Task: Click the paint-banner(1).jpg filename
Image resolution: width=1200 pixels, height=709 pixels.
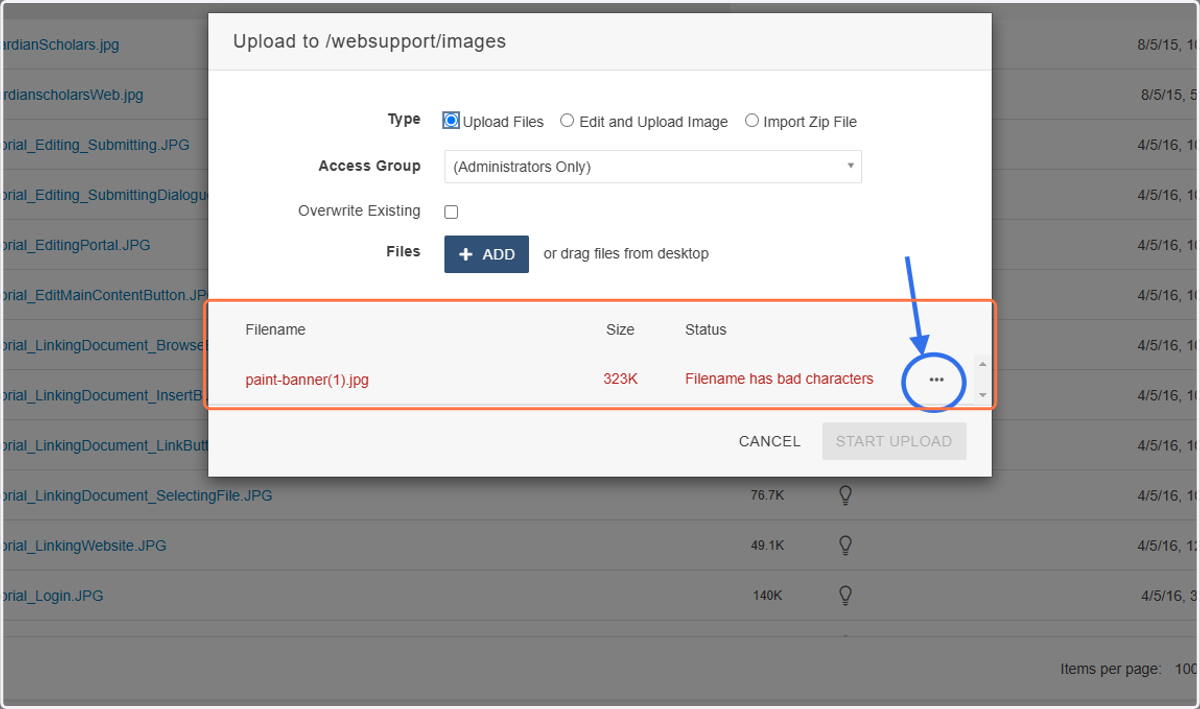Action: coord(307,379)
